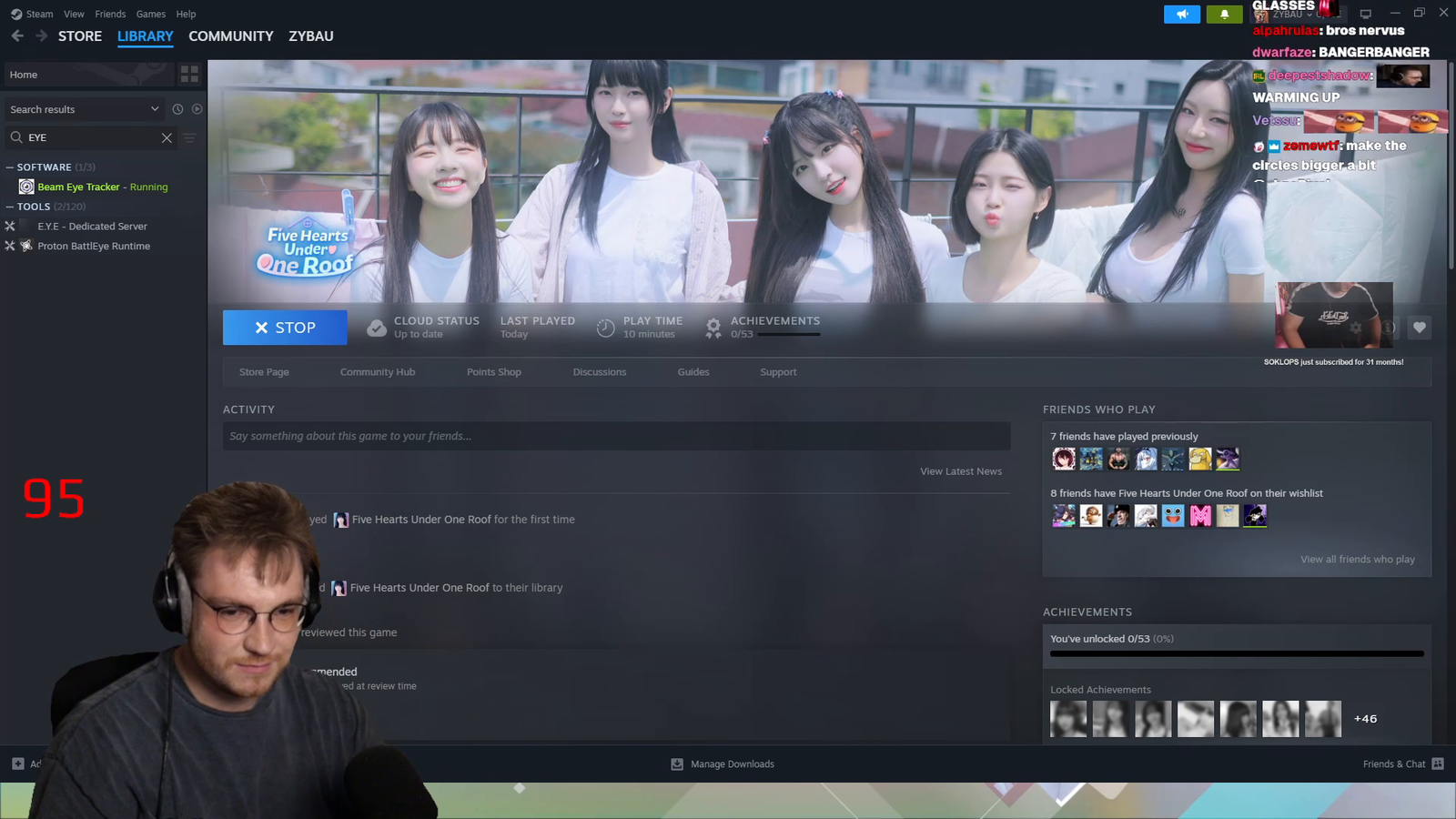Open the Community Hub tab
Viewport: 1456px width, 819px height.
pos(378,372)
